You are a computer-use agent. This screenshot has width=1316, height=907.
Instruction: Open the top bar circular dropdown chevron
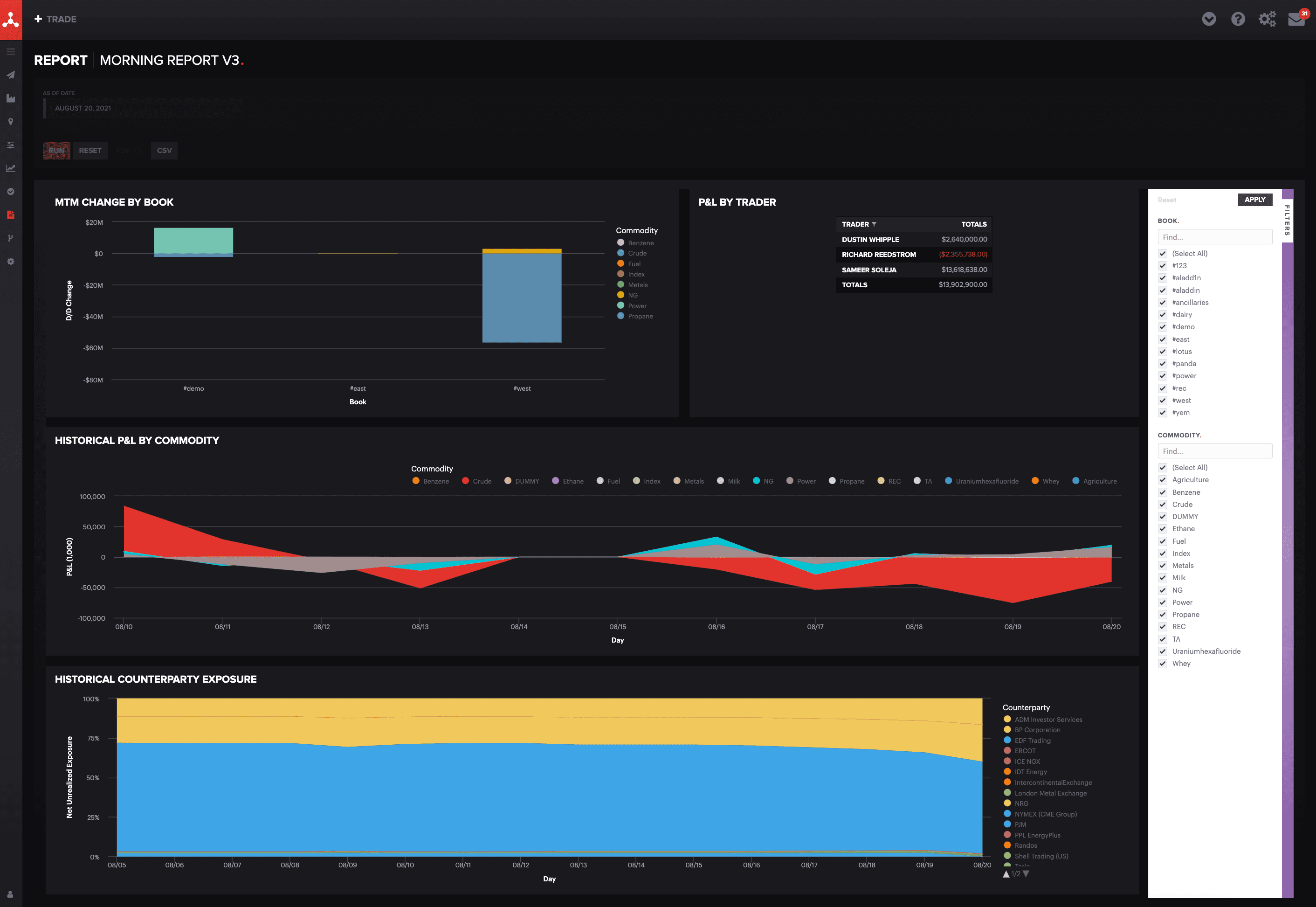coord(1209,19)
